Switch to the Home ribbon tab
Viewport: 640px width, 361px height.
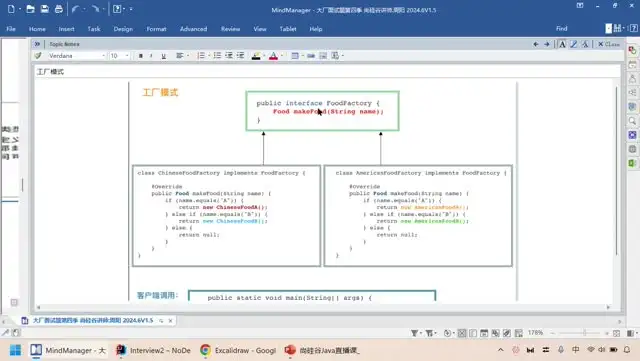37,29
